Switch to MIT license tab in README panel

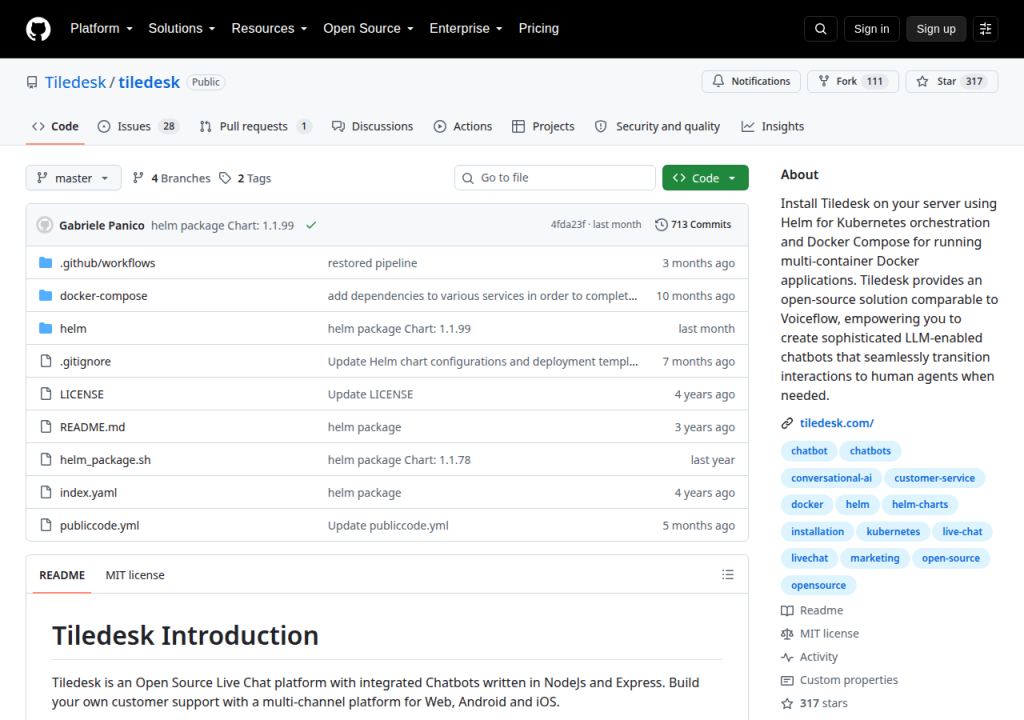click(x=135, y=575)
